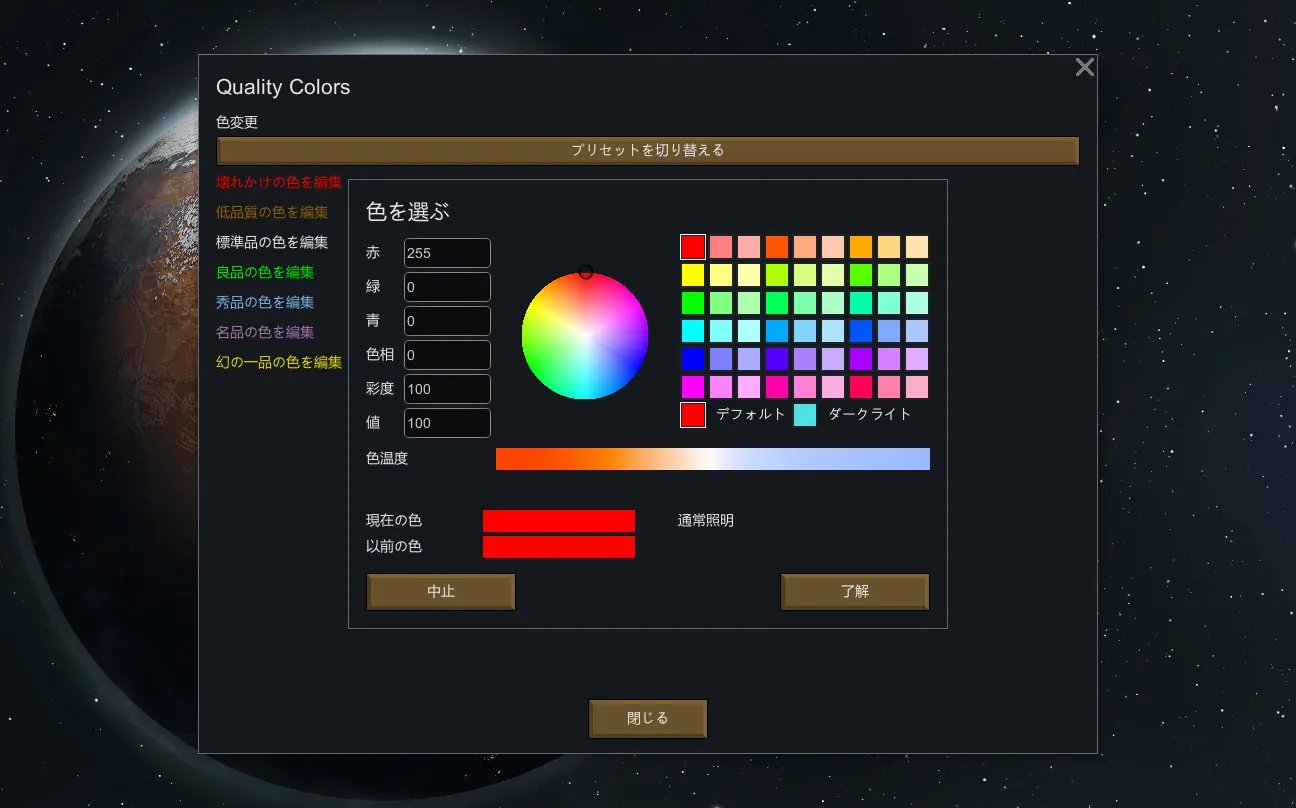The height and width of the screenshot is (808, 1296).
Task: Click the 彩度 saturation input field
Action: (x=447, y=389)
